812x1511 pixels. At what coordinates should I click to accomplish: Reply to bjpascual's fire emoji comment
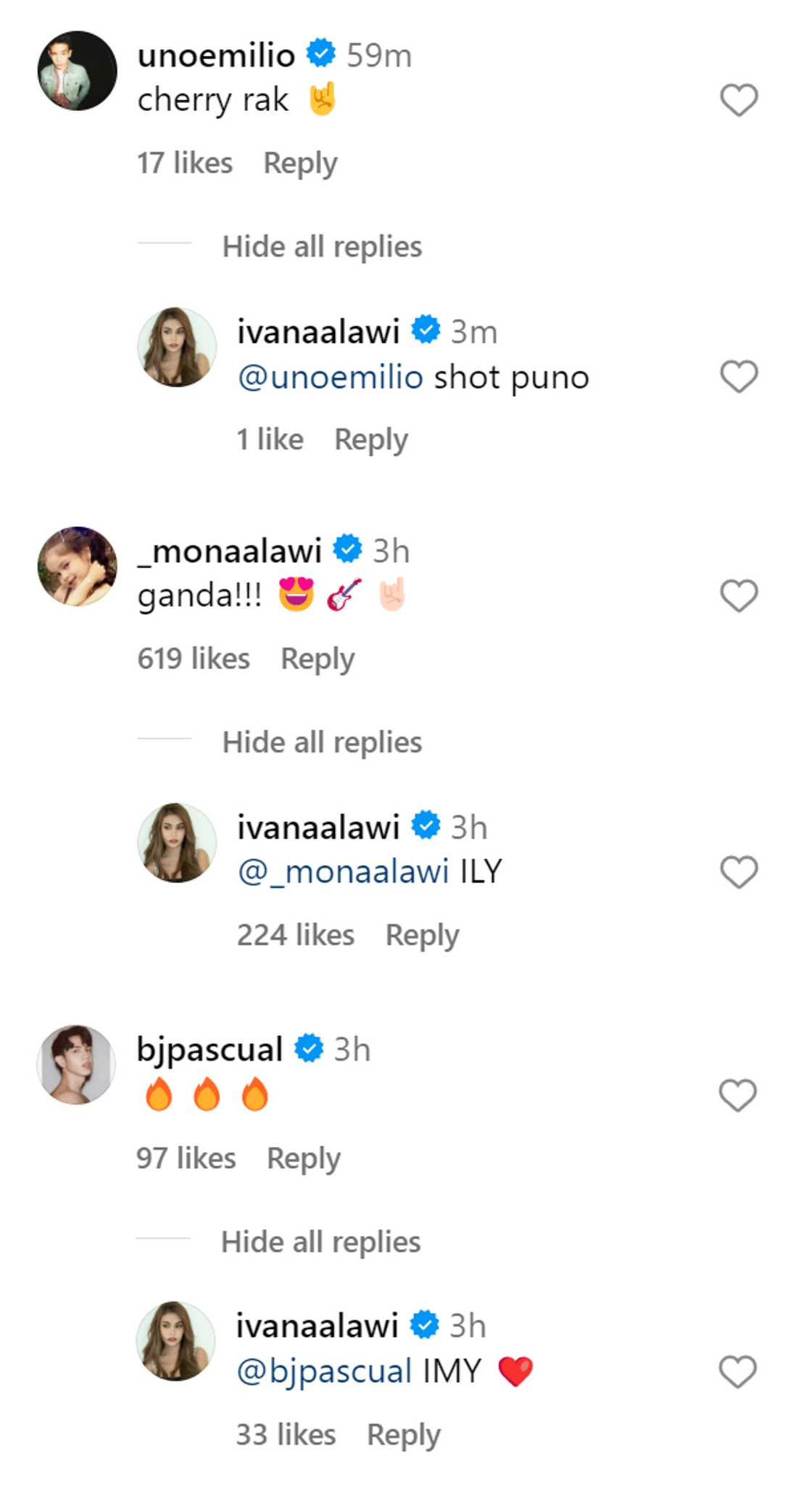[303, 1159]
